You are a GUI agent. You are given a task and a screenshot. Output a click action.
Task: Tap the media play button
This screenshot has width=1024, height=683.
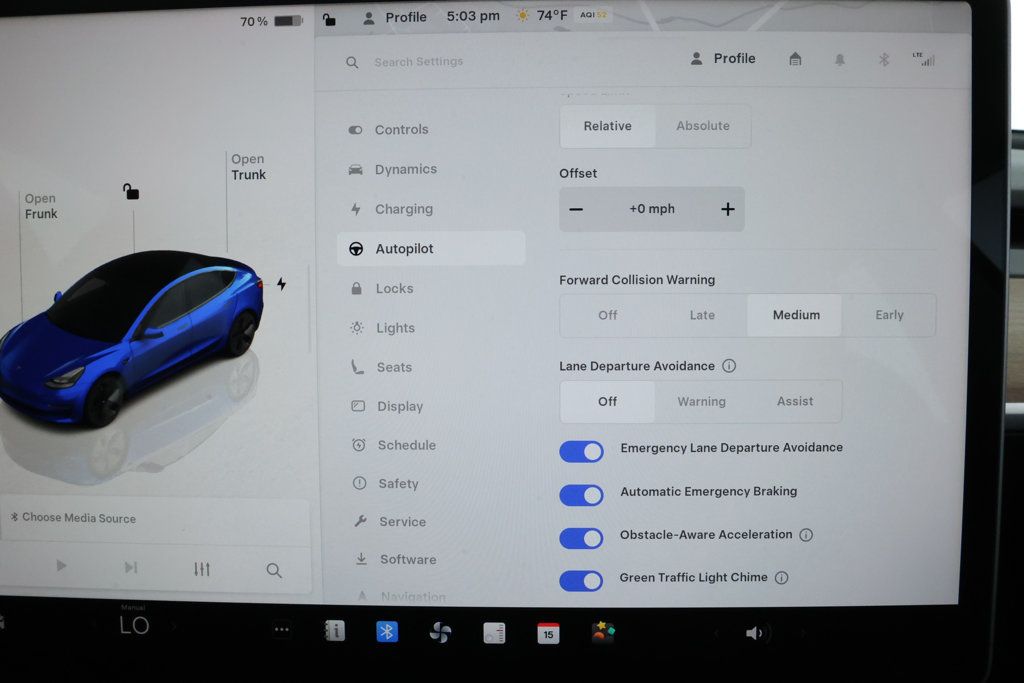(x=61, y=565)
